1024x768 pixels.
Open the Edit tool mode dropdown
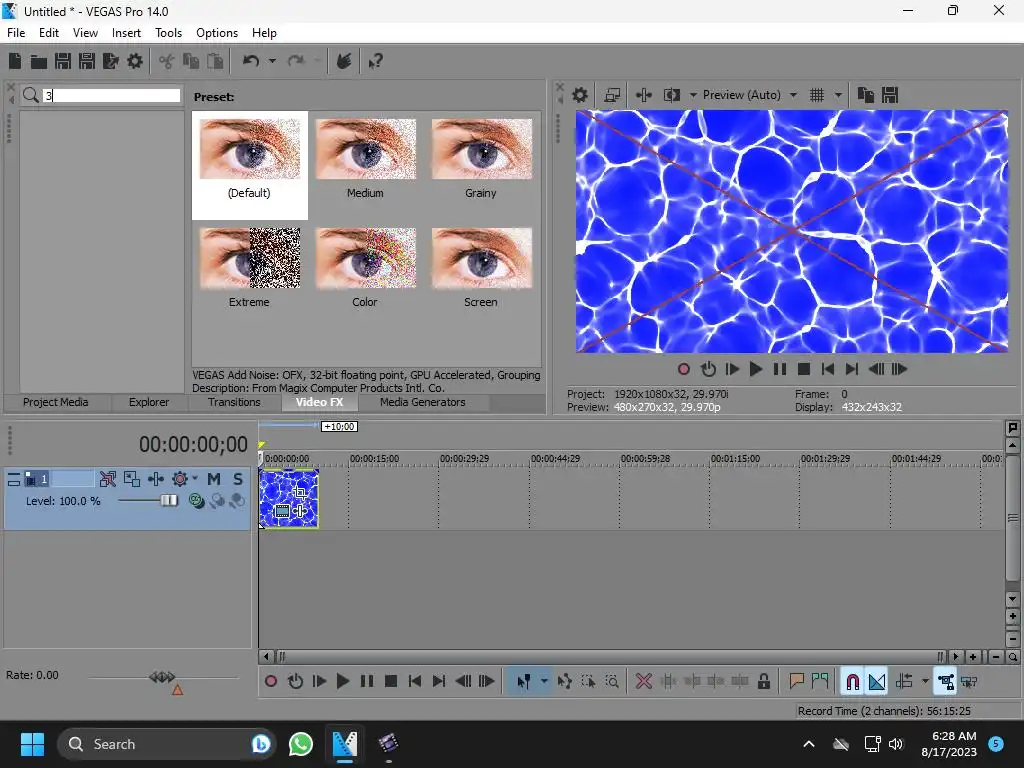[x=544, y=682]
